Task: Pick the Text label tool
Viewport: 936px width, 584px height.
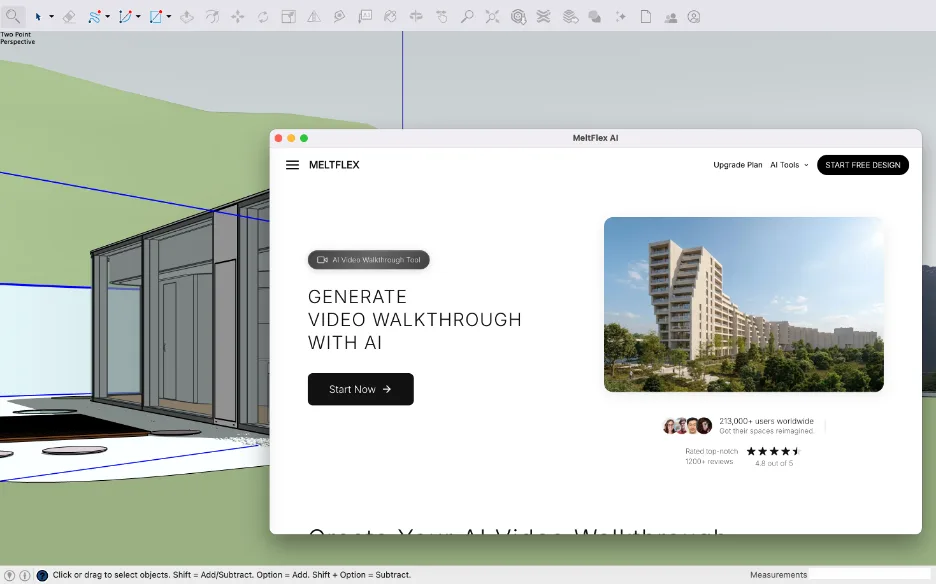Action: coord(365,17)
